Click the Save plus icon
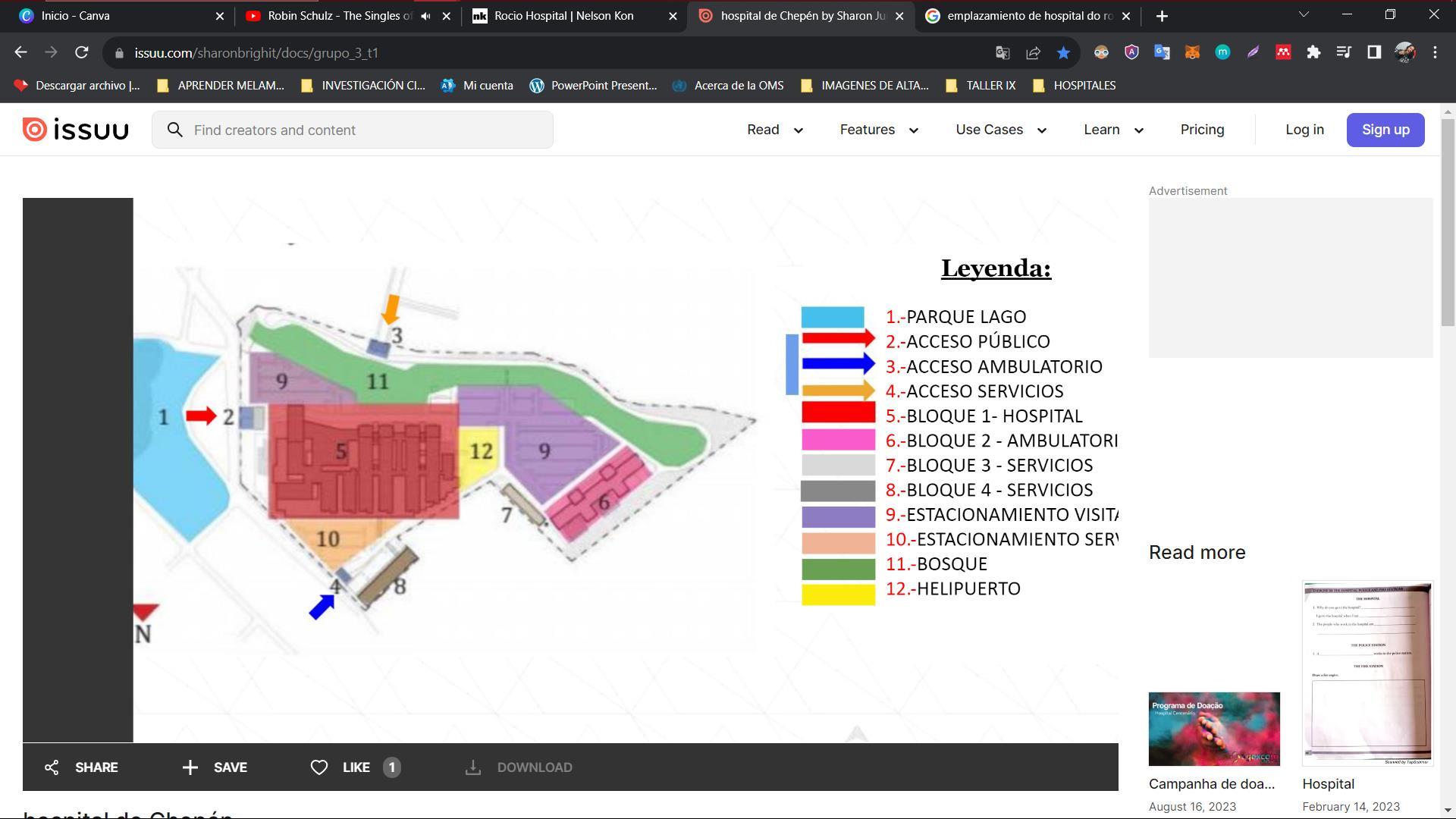Image resolution: width=1456 pixels, height=819 pixels. (190, 767)
